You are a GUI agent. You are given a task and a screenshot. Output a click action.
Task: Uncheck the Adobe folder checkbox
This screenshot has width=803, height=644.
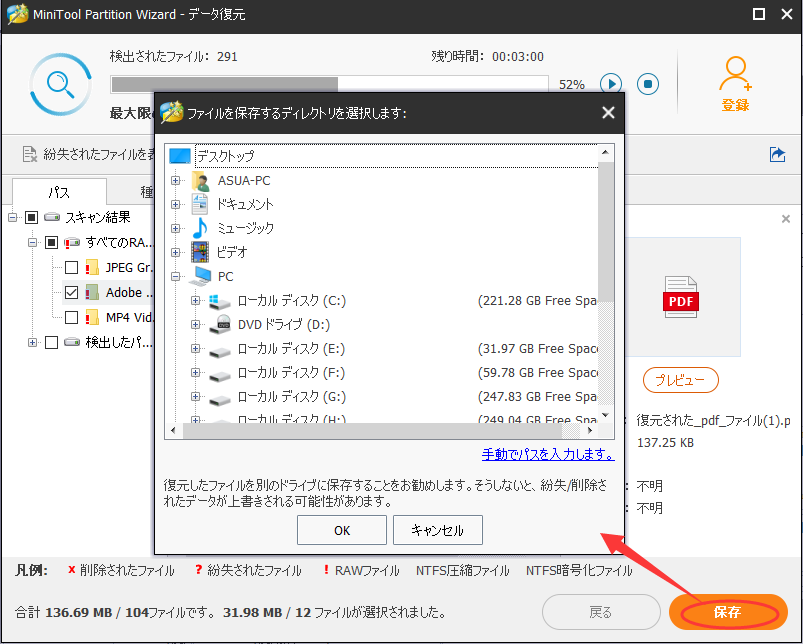pos(71,292)
